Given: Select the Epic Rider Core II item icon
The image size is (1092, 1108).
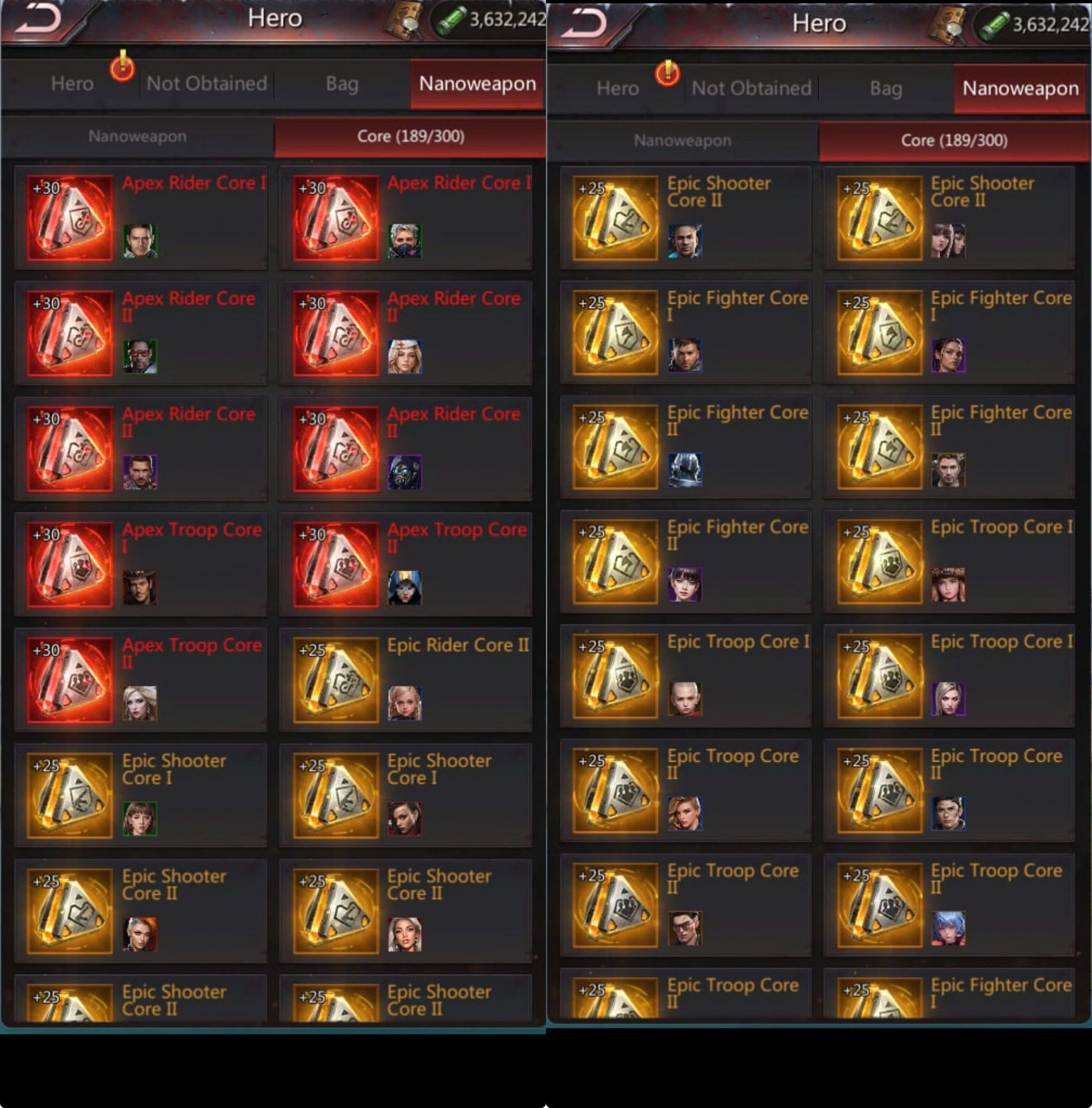Looking at the screenshot, I should 336,680.
